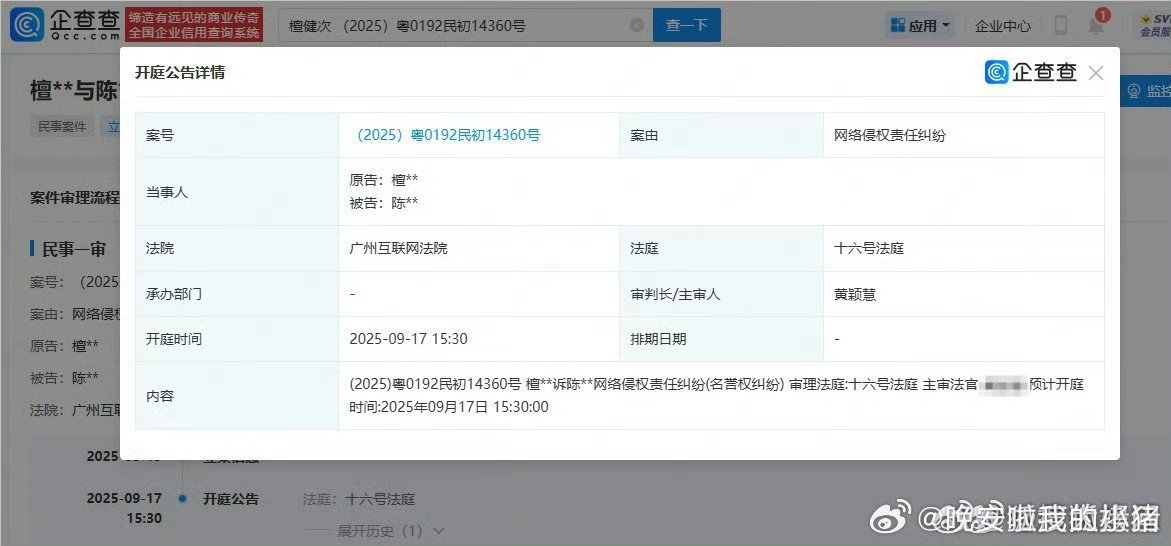The width and height of the screenshot is (1171, 546).
Task: Click the content text starting (2025)粤0192民初14360号 檀**诉陈**
Action: coord(717,396)
